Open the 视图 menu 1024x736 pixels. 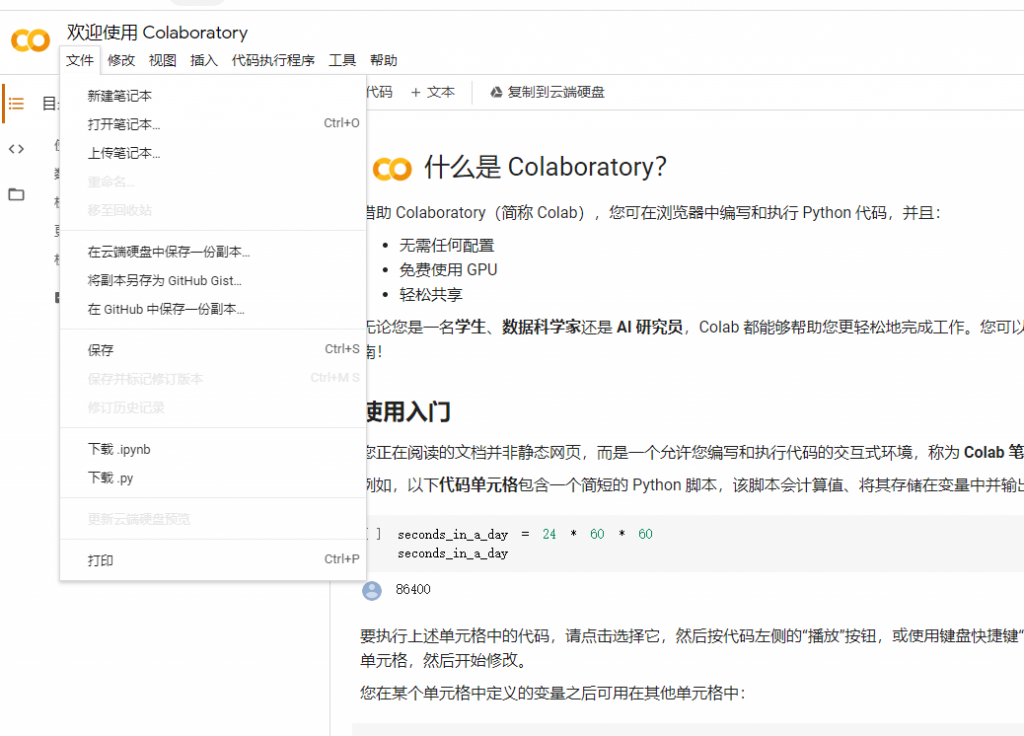point(163,60)
